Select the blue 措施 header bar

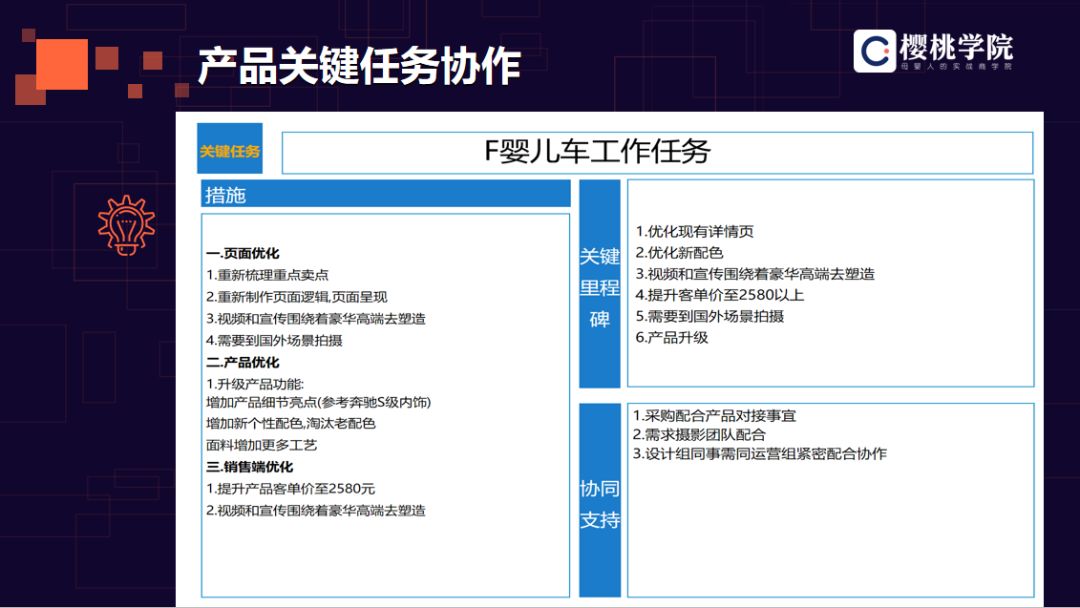point(386,195)
